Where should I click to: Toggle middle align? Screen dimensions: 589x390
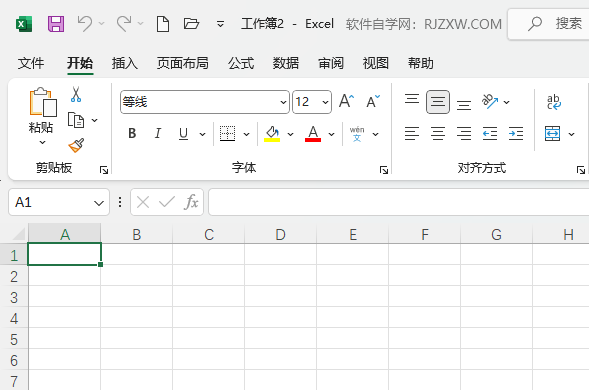[x=438, y=102]
